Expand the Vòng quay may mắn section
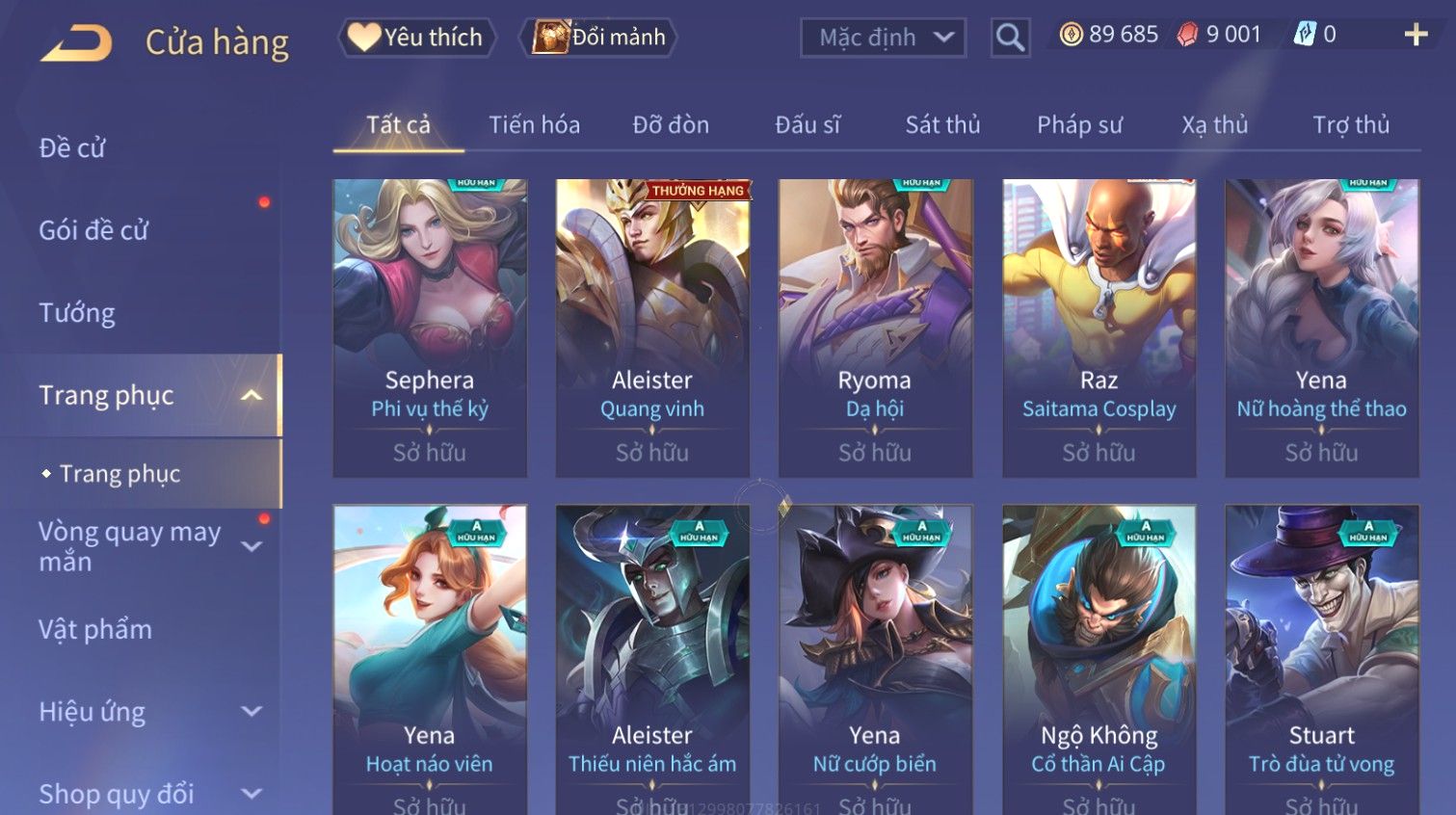Screen dimensions: 1456x815 point(251,546)
